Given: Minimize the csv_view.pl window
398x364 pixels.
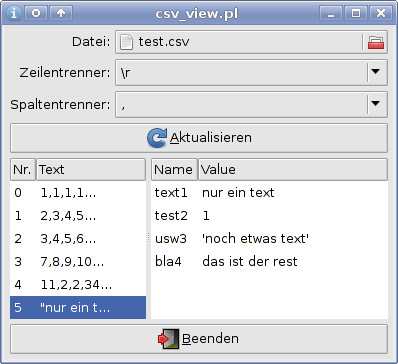Looking at the screenshot, I should pyautogui.click(x=331, y=13).
